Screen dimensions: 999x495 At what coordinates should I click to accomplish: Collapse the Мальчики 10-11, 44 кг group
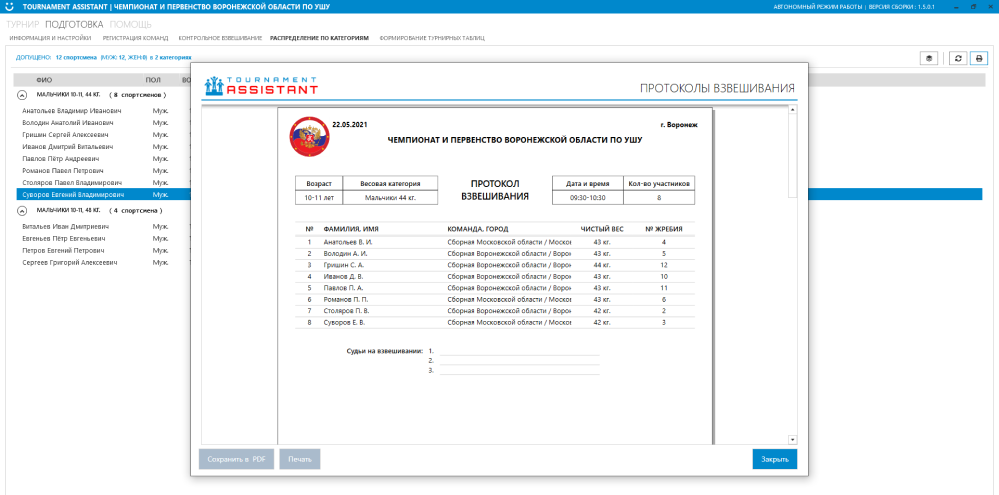point(22,94)
